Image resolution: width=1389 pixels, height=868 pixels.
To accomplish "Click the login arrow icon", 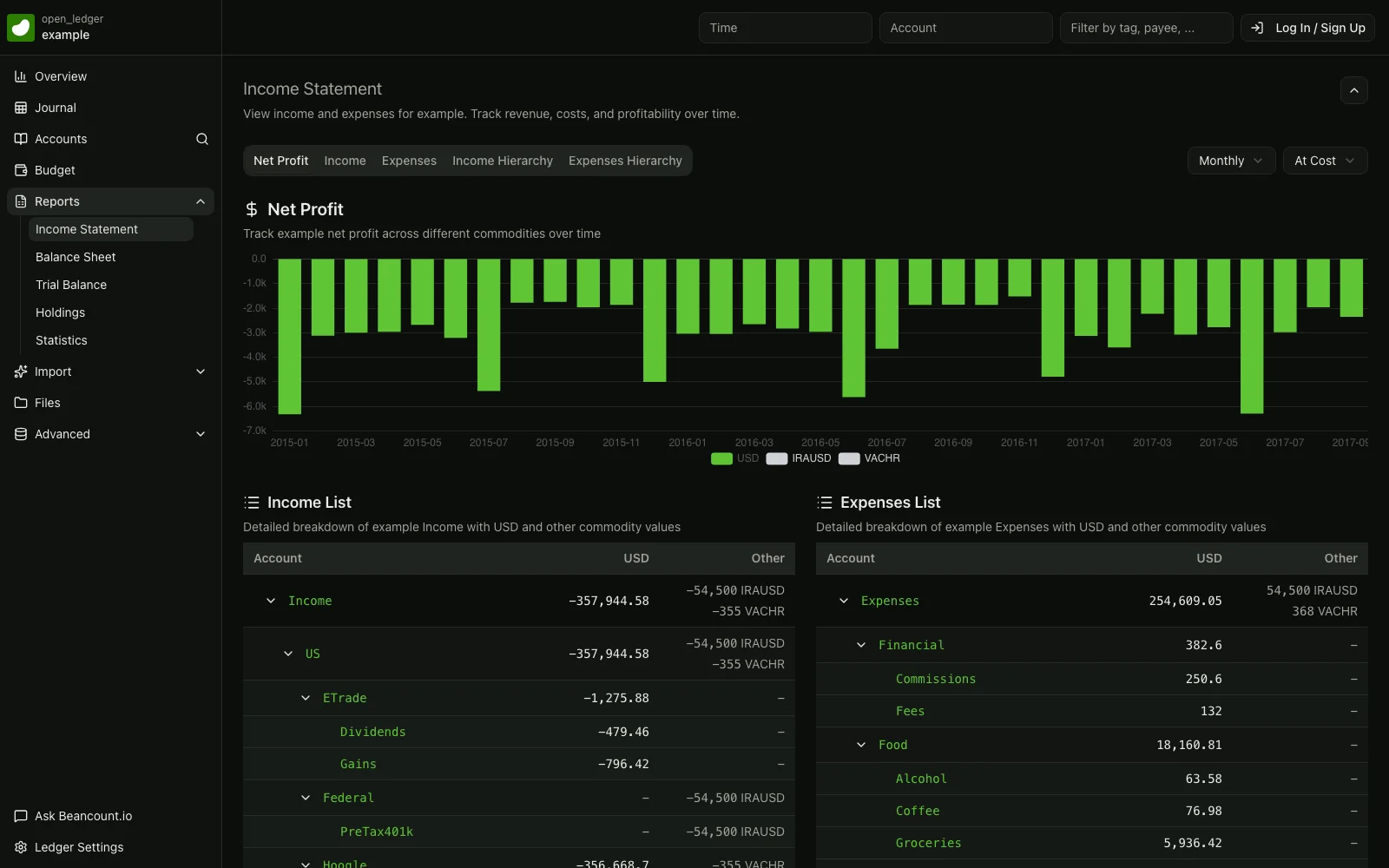I will coord(1257,28).
